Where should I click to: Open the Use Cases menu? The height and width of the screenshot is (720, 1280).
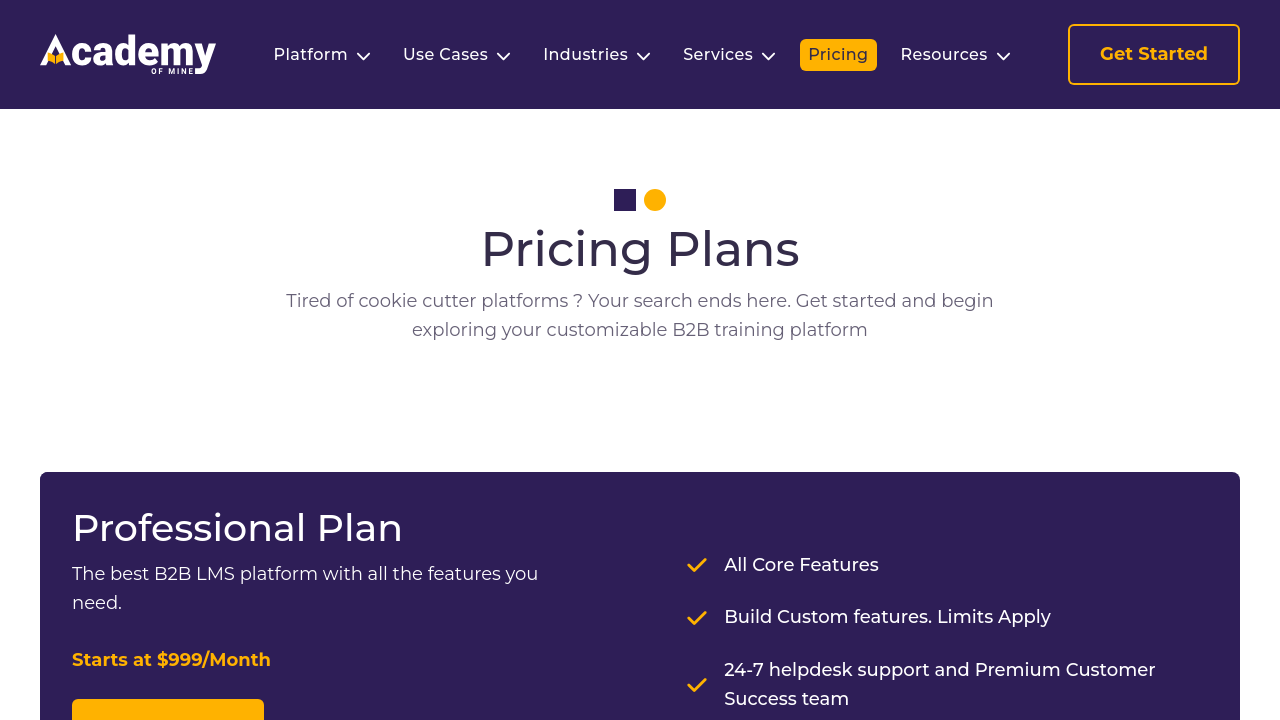coord(445,55)
